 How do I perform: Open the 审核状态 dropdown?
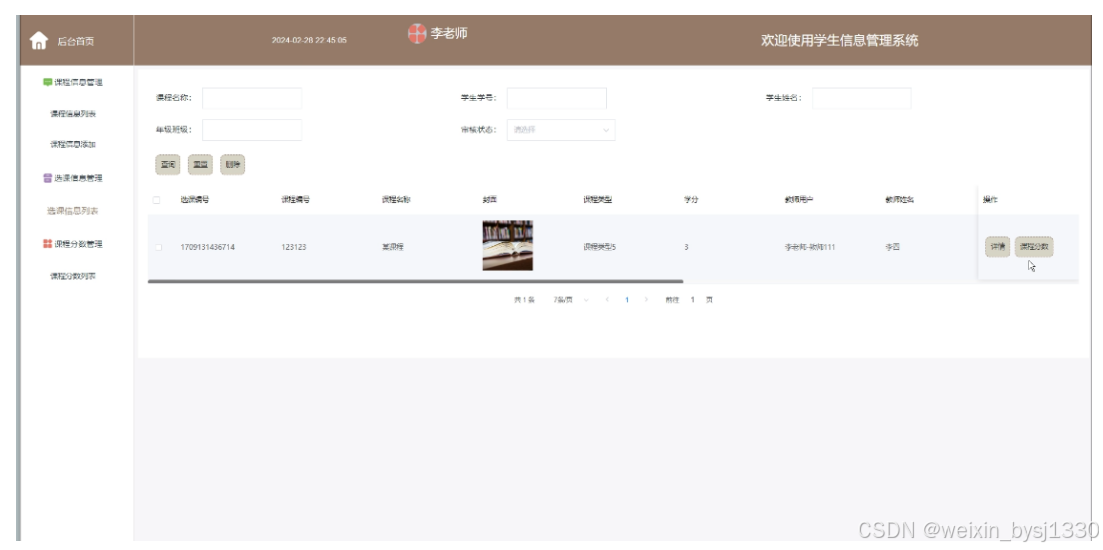point(561,129)
